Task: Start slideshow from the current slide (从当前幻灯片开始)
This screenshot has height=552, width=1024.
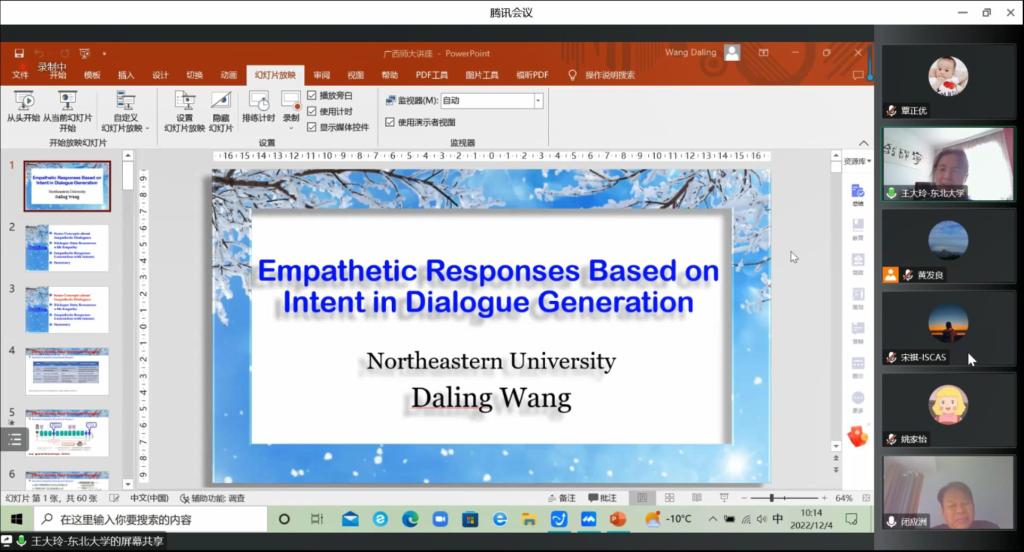Action: click(x=67, y=110)
